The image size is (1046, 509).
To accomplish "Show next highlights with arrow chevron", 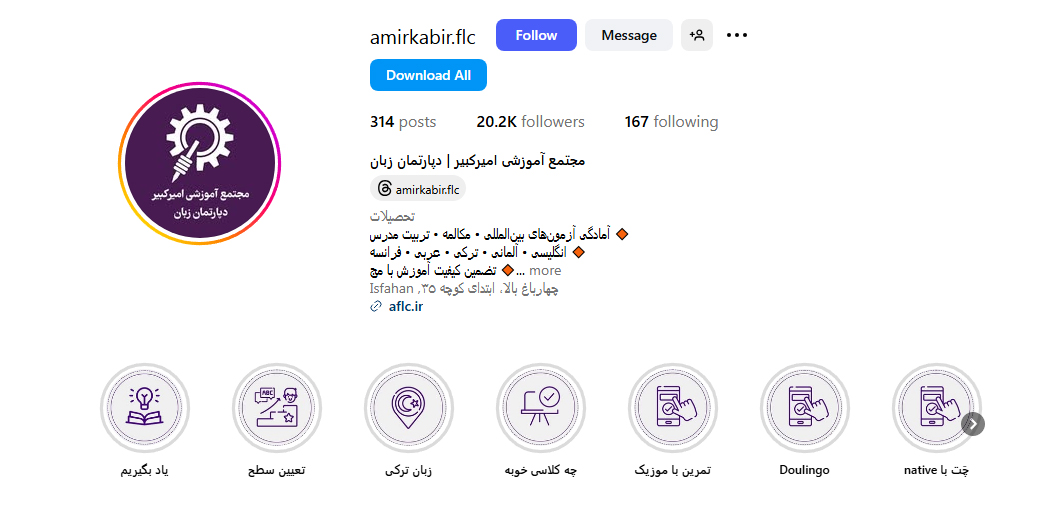I will pos(973,424).
